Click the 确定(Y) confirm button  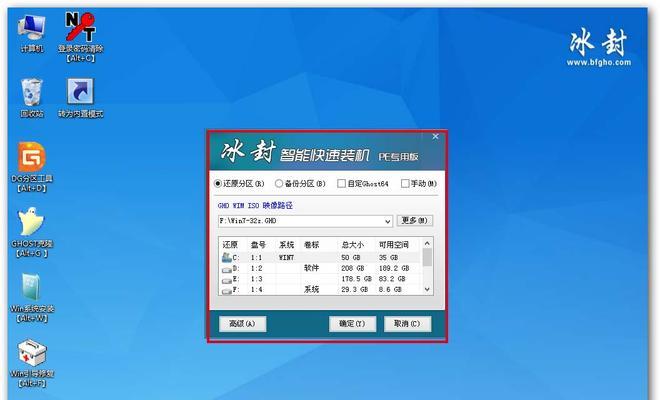(x=352, y=324)
